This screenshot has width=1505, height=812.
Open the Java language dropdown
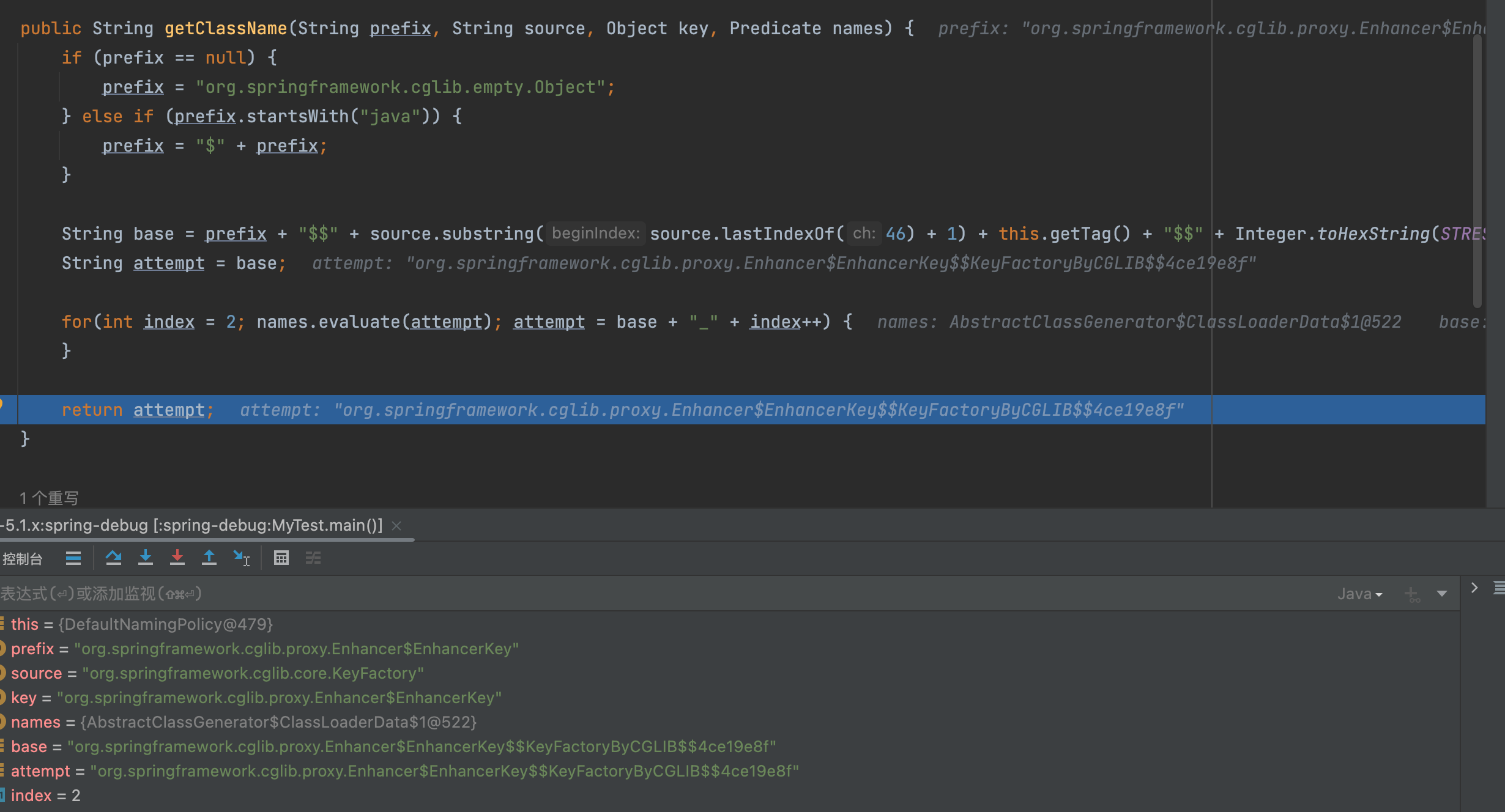[x=1359, y=594]
